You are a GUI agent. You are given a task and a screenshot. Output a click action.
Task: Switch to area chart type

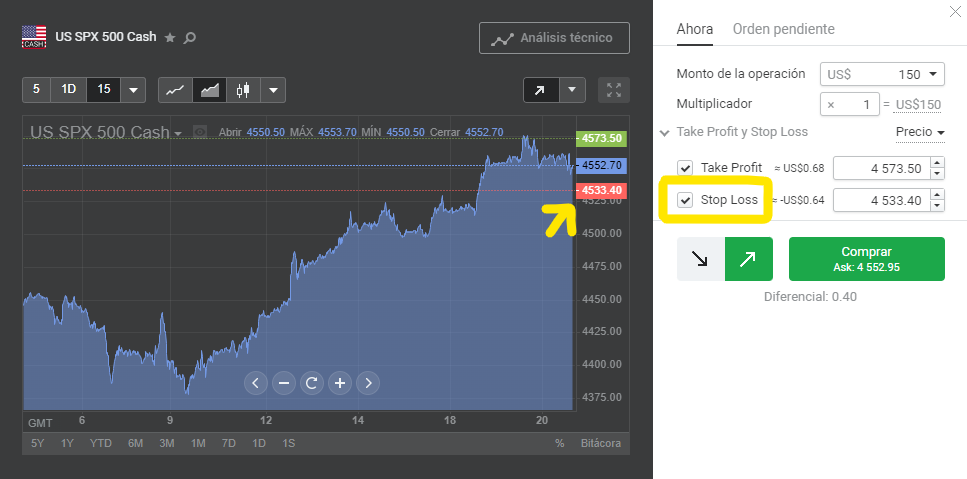click(x=210, y=90)
